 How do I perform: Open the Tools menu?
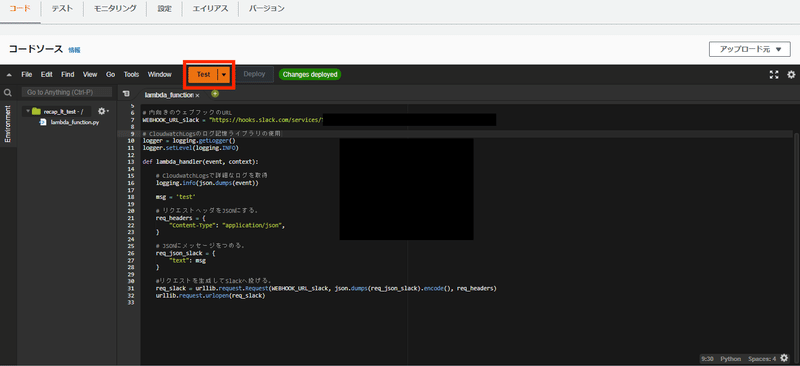point(131,75)
